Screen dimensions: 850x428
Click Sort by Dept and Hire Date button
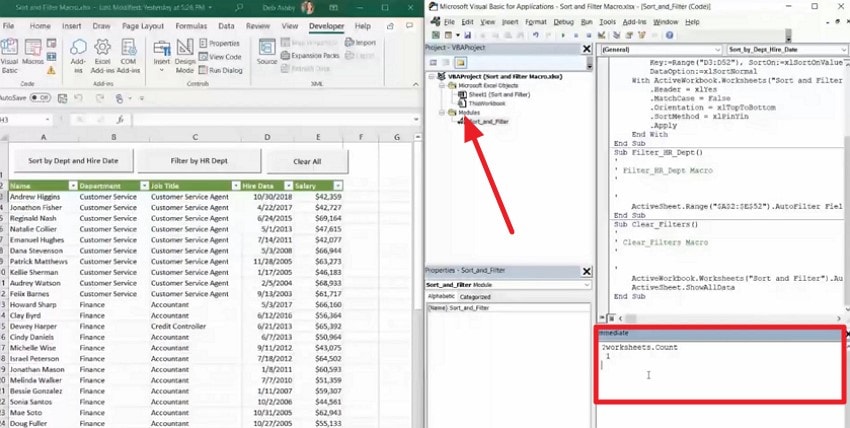tap(73, 161)
